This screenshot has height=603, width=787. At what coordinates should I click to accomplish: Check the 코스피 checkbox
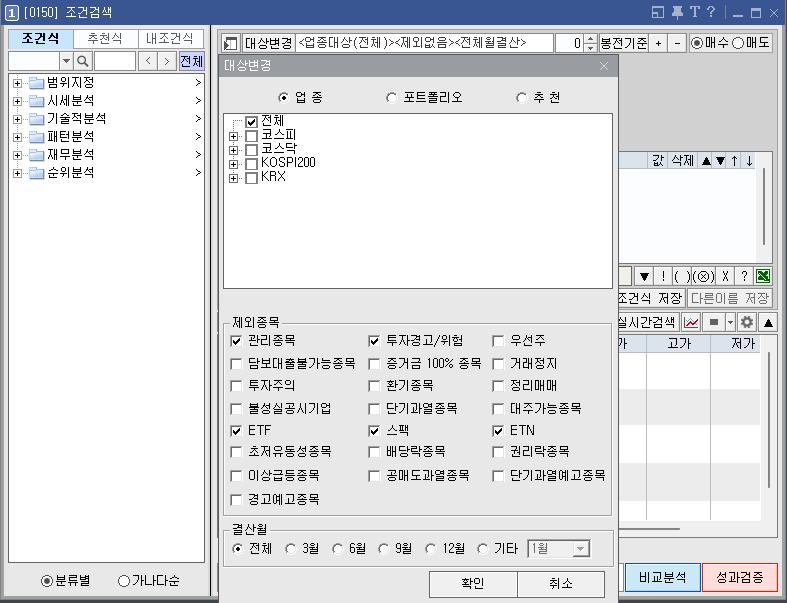(251, 136)
